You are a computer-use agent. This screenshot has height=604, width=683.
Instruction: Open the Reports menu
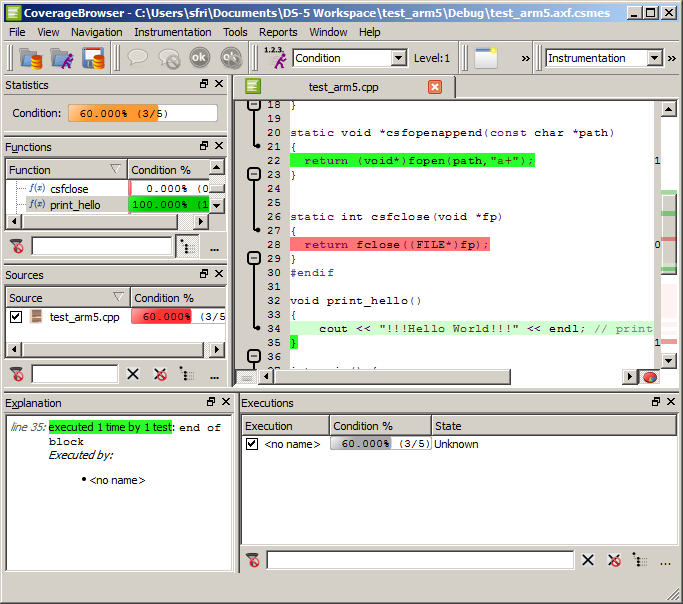pyautogui.click(x=278, y=32)
